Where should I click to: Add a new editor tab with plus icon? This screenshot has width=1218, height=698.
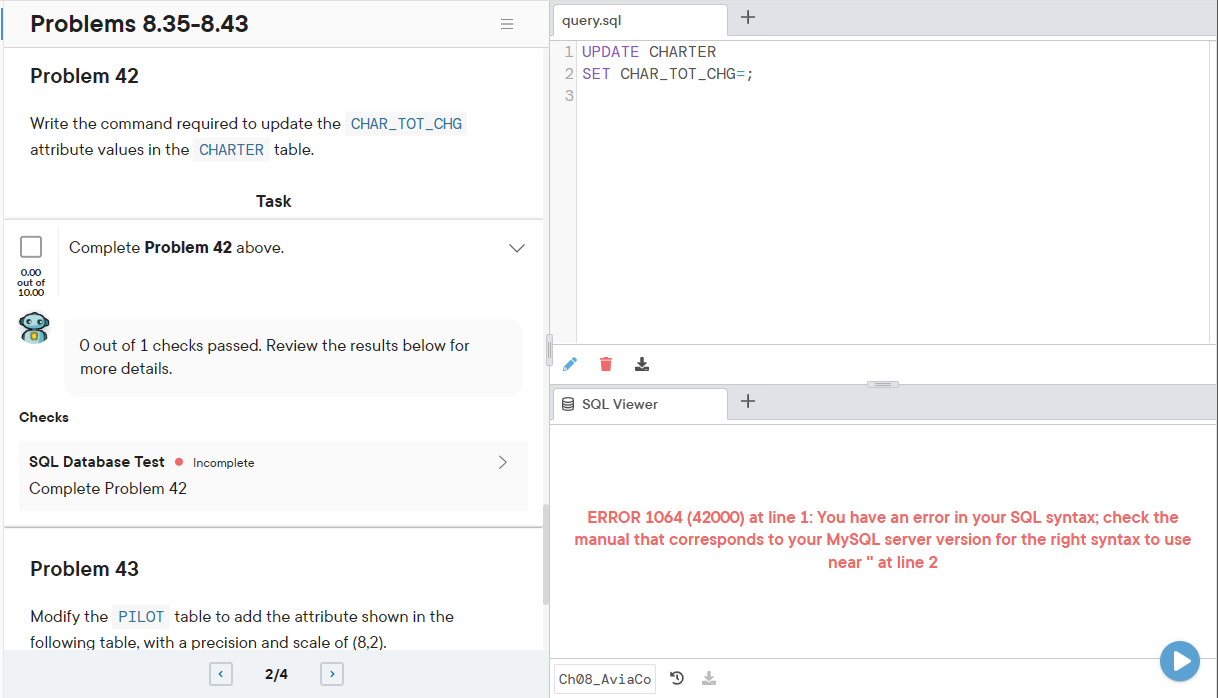point(748,17)
